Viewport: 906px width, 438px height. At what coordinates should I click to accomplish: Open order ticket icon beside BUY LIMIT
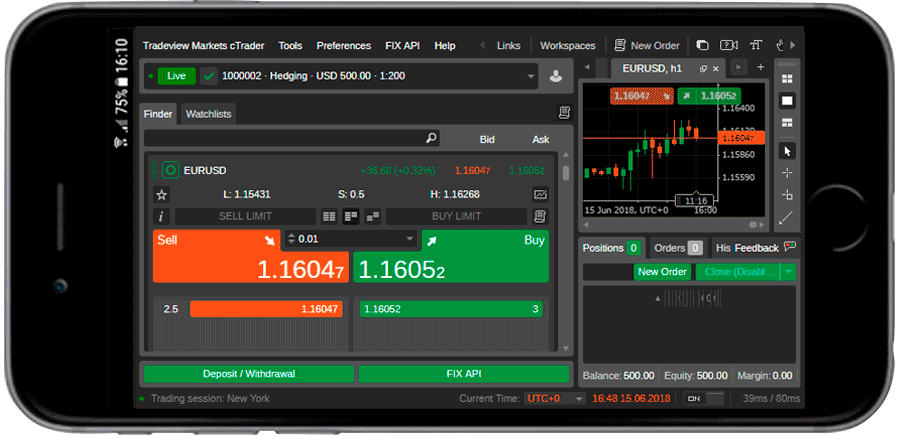[x=540, y=217]
